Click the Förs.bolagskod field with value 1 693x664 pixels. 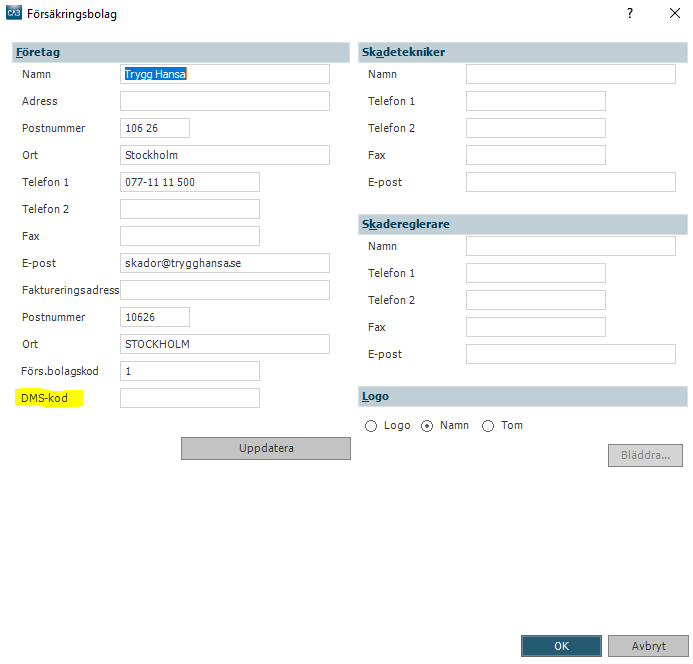[x=190, y=370]
